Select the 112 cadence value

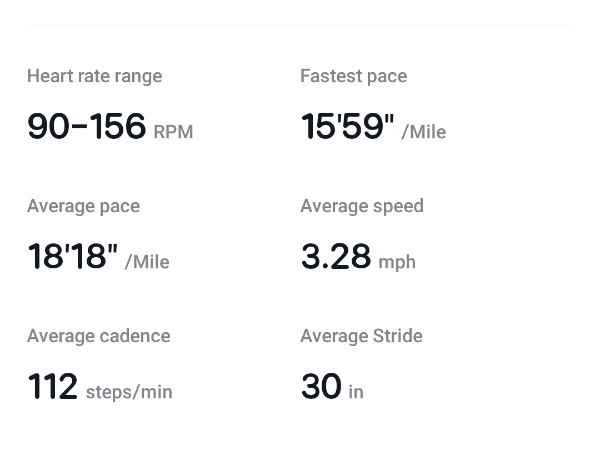click(x=52, y=387)
